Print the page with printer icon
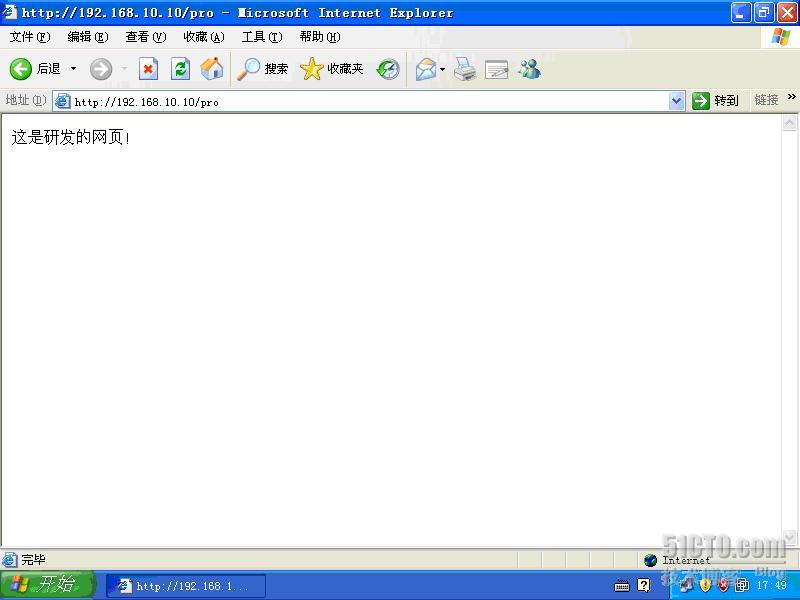The width and height of the screenshot is (800, 600). (x=465, y=69)
